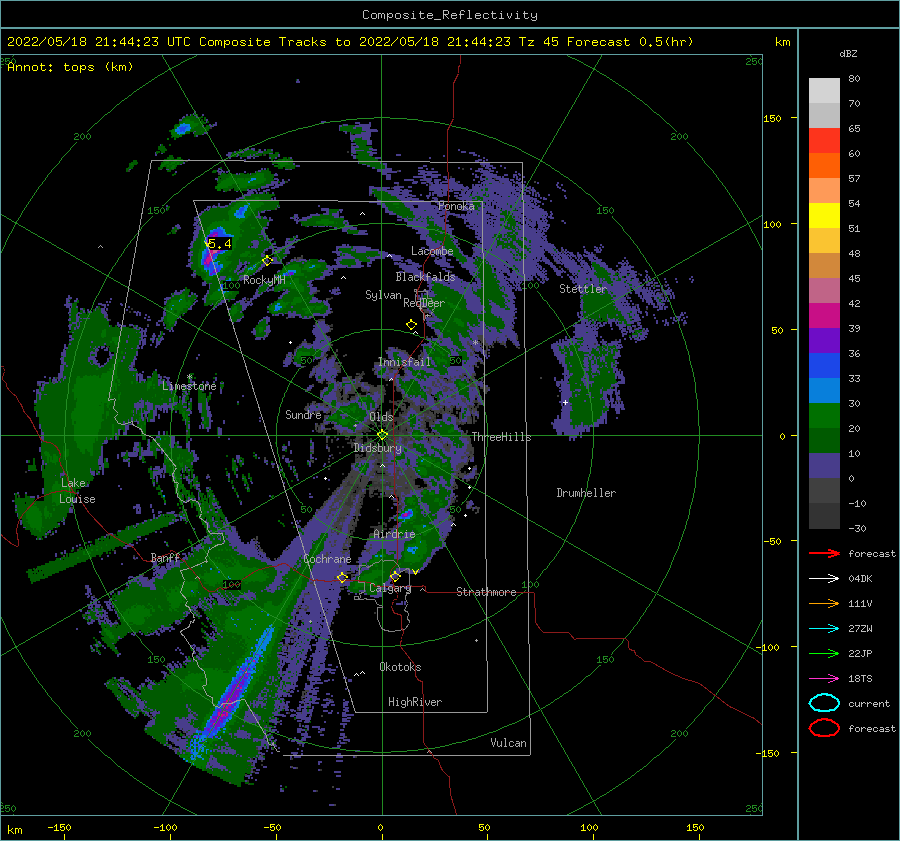Click the Stettler town label
900x841 pixels.
coord(583,289)
